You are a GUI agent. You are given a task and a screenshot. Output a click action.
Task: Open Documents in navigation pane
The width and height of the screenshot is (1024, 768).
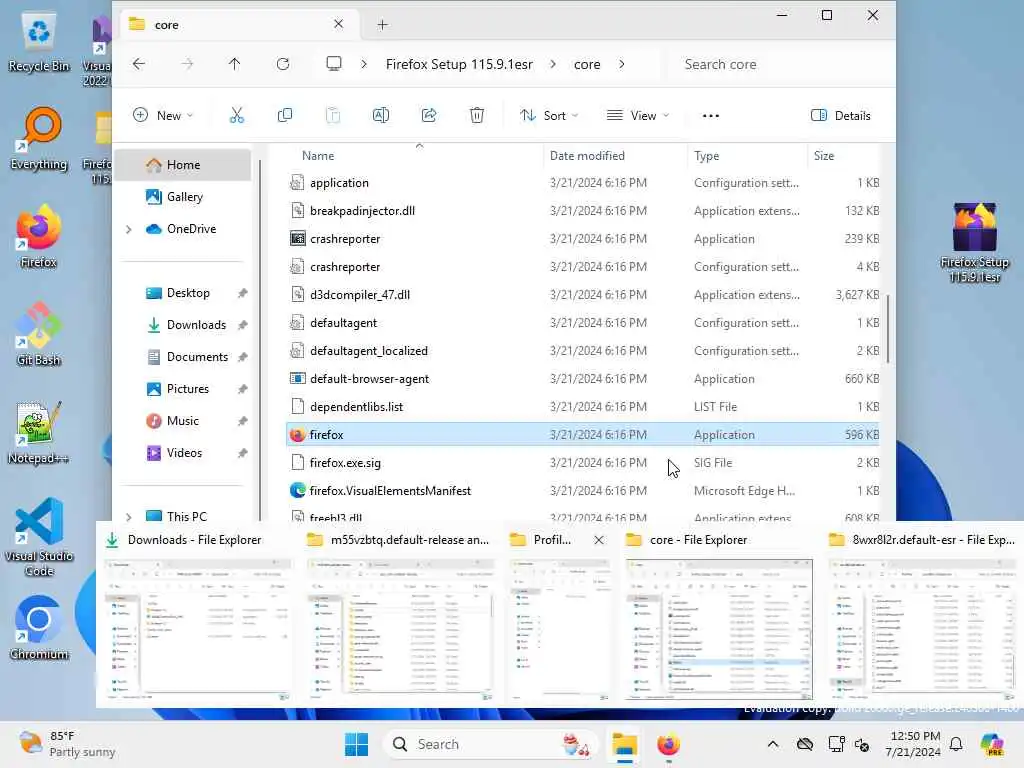tap(183, 357)
